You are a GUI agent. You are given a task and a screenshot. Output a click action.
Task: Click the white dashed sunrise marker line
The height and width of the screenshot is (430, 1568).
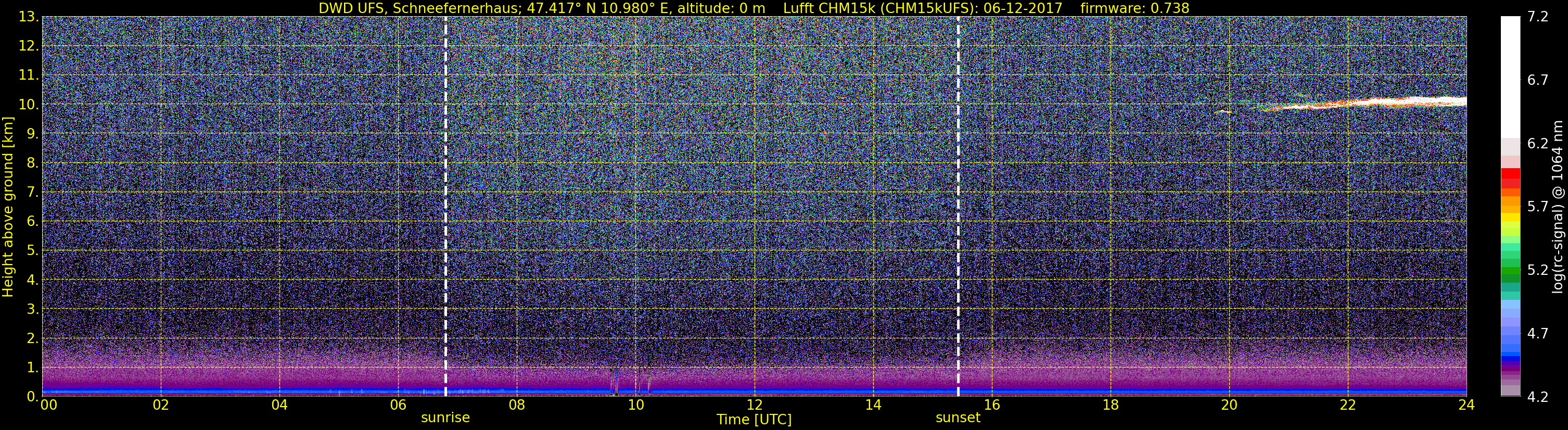(x=445, y=207)
